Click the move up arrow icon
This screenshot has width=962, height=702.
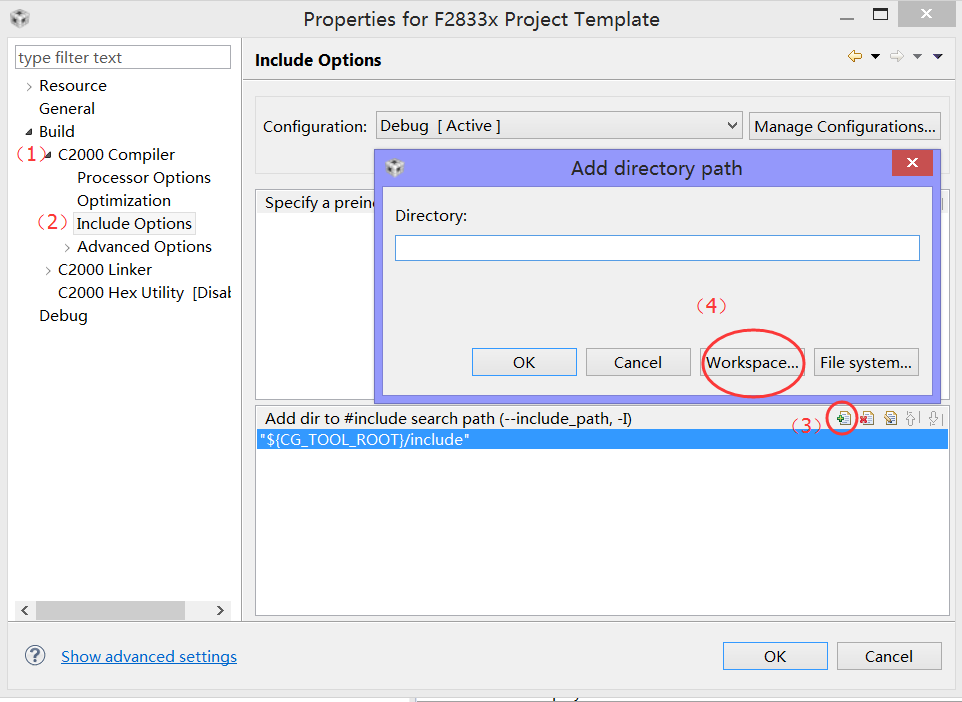tap(912, 419)
